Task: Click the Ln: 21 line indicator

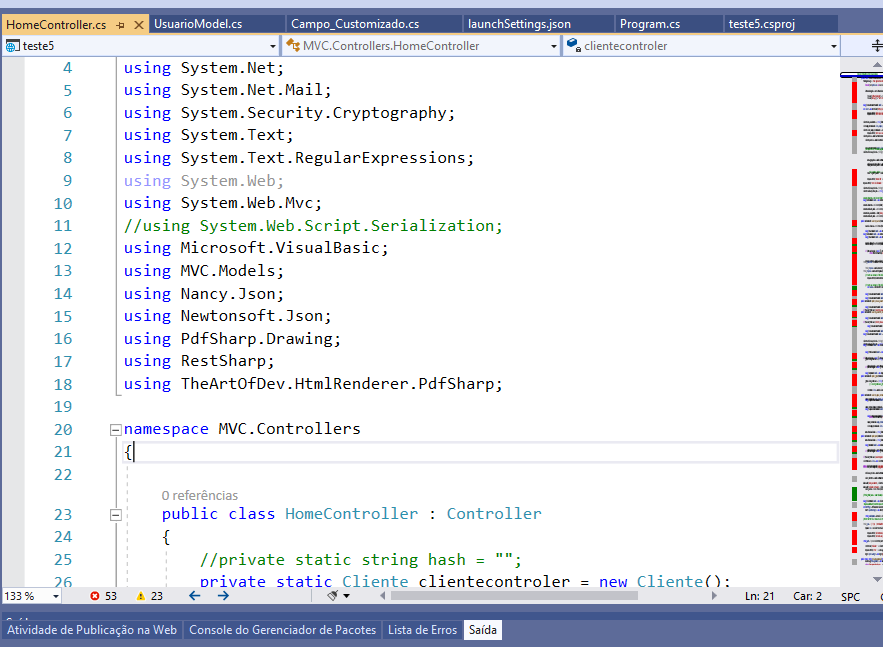Action: point(759,596)
